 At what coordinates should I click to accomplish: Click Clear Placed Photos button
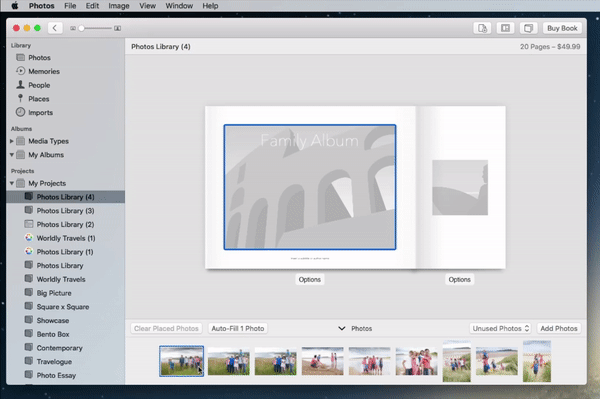166,329
